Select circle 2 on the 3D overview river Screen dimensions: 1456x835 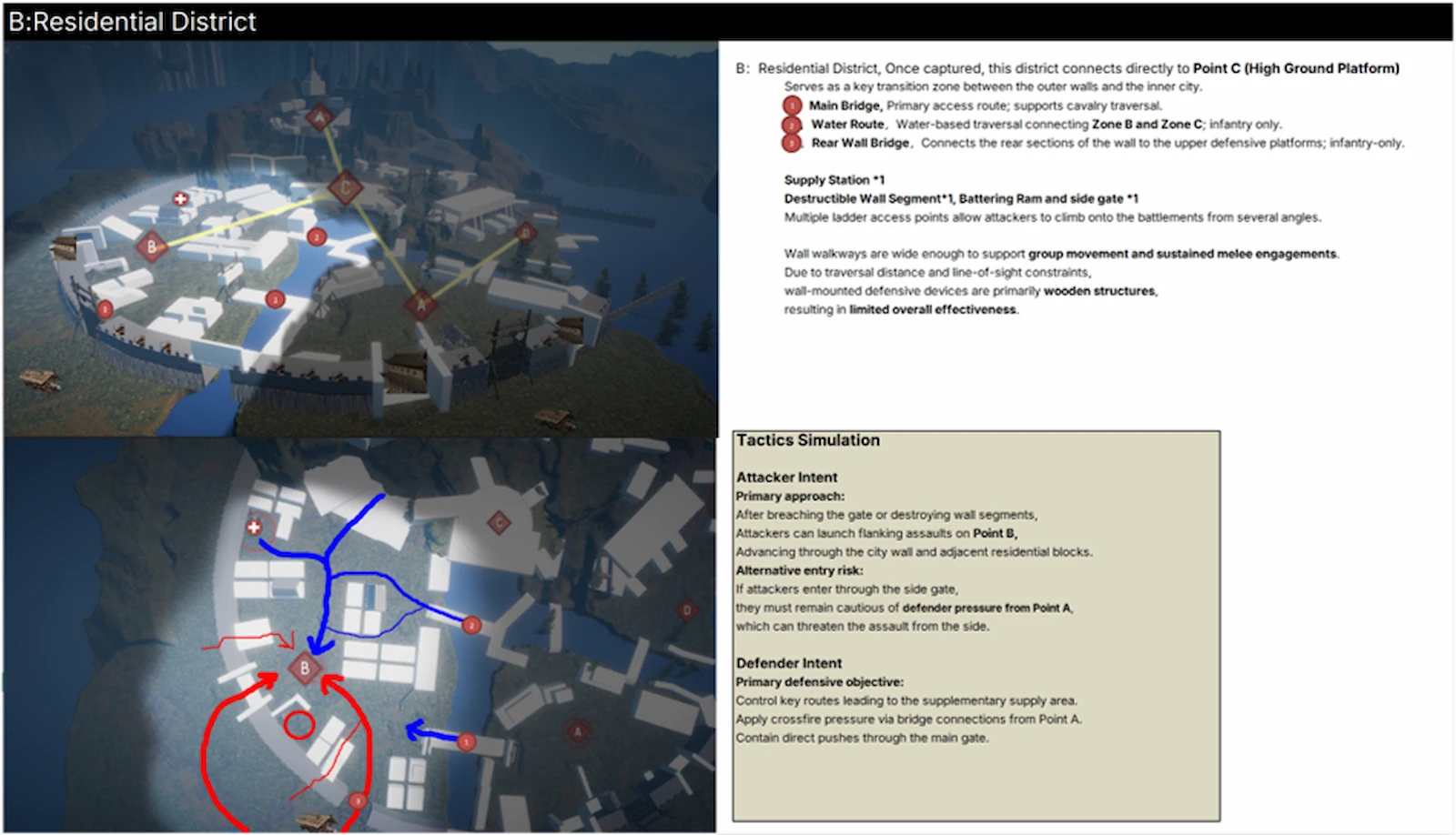(316, 236)
